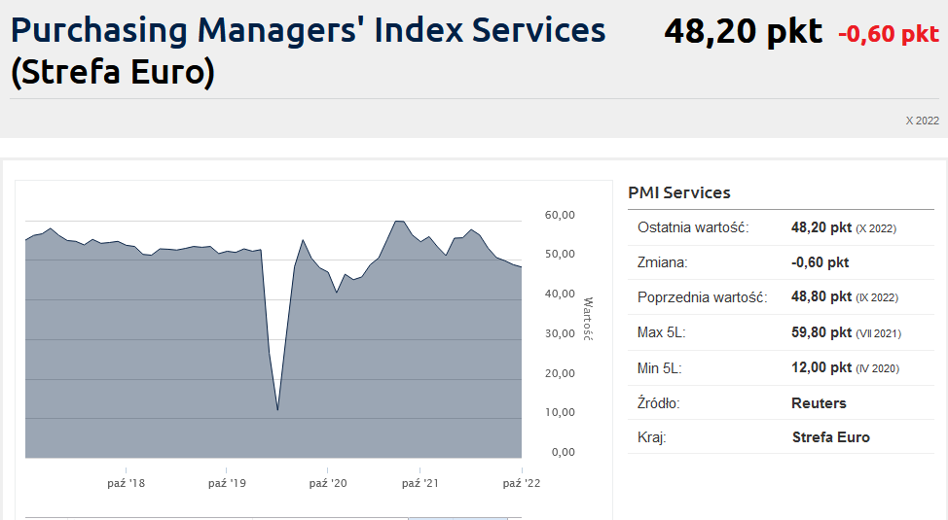Click the Poprzednia wartość 48,80 pkt value
948x520 pixels.
tap(821, 297)
